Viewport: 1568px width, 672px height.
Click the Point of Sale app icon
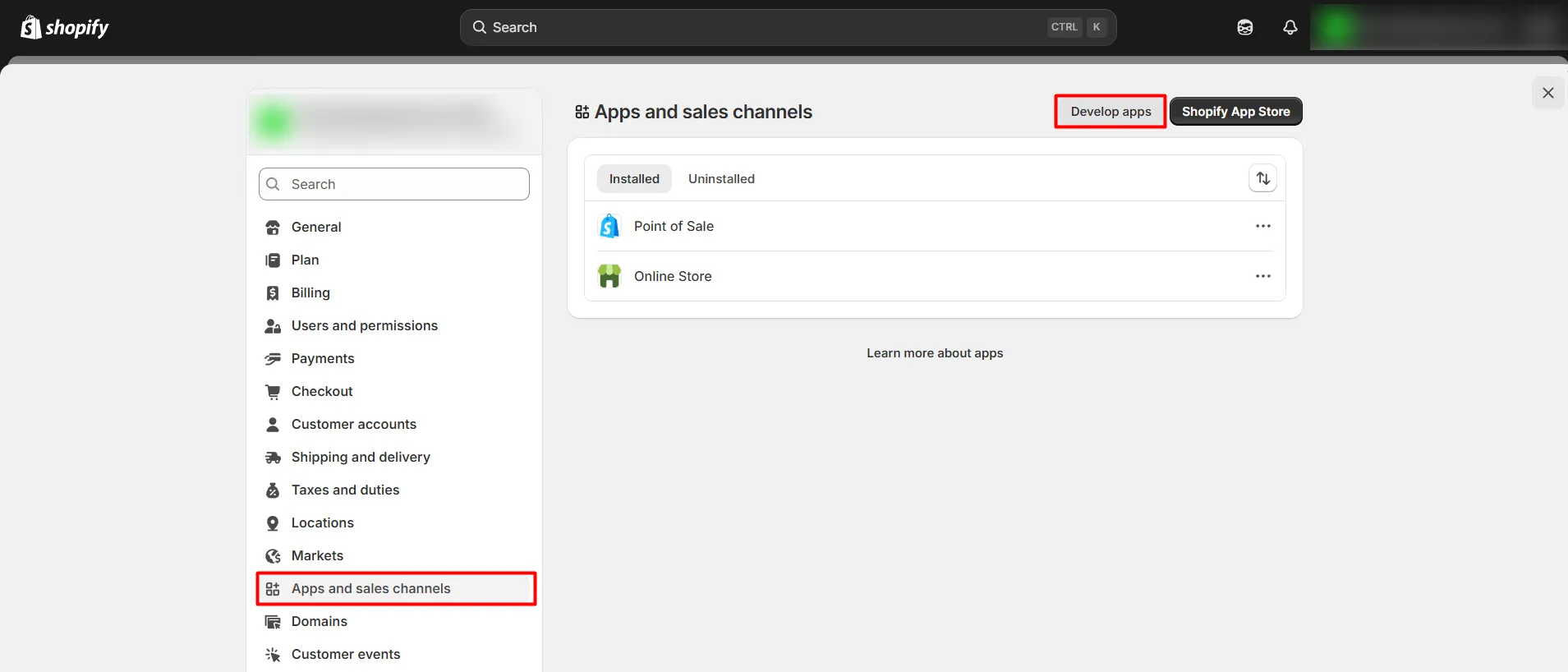click(609, 226)
